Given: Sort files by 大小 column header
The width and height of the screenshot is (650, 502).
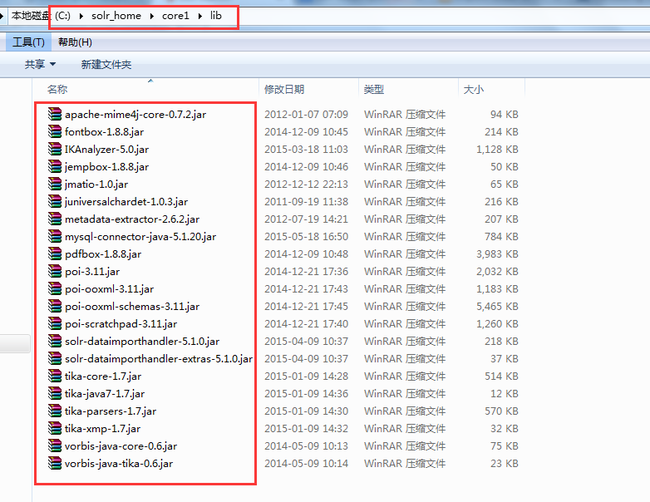Looking at the screenshot, I should (x=473, y=89).
